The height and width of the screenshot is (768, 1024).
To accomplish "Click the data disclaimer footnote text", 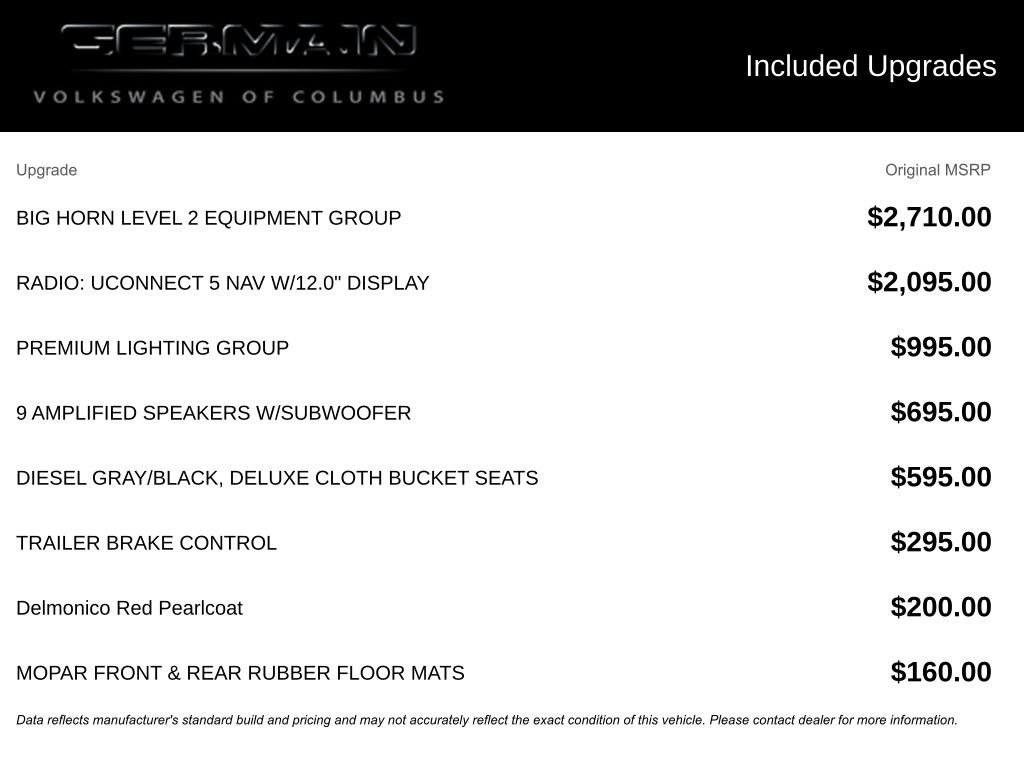I will click(487, 720).
